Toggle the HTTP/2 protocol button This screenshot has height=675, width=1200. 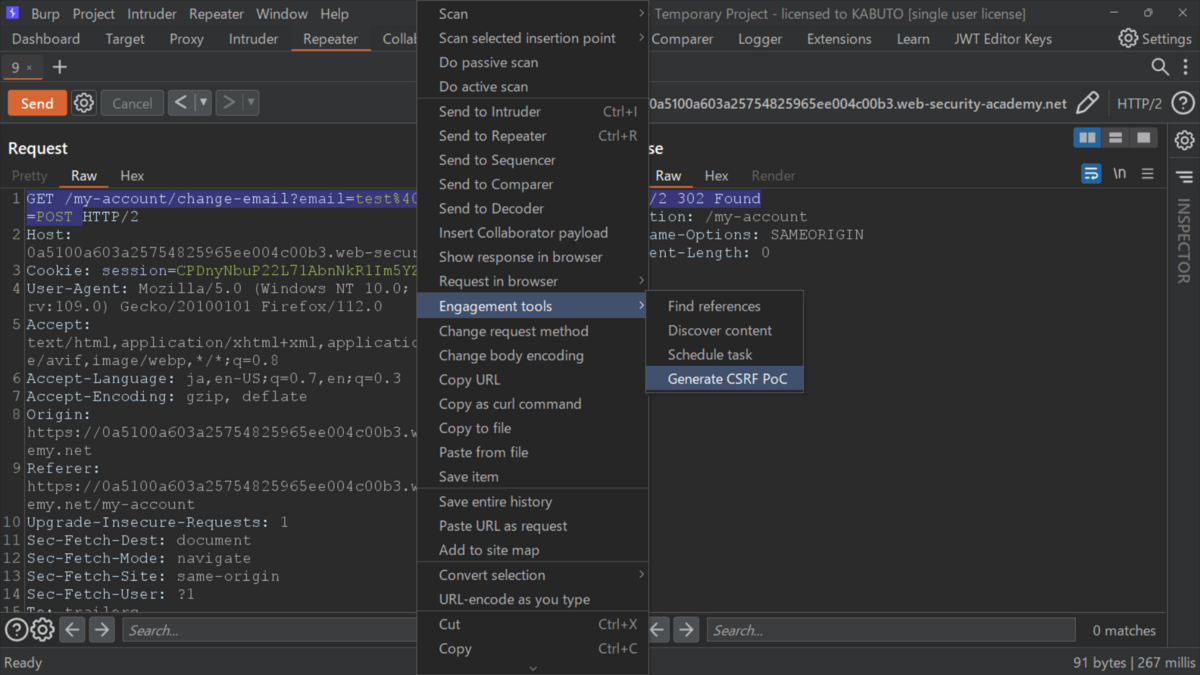pyautogui.click(x=1139, y=104)
